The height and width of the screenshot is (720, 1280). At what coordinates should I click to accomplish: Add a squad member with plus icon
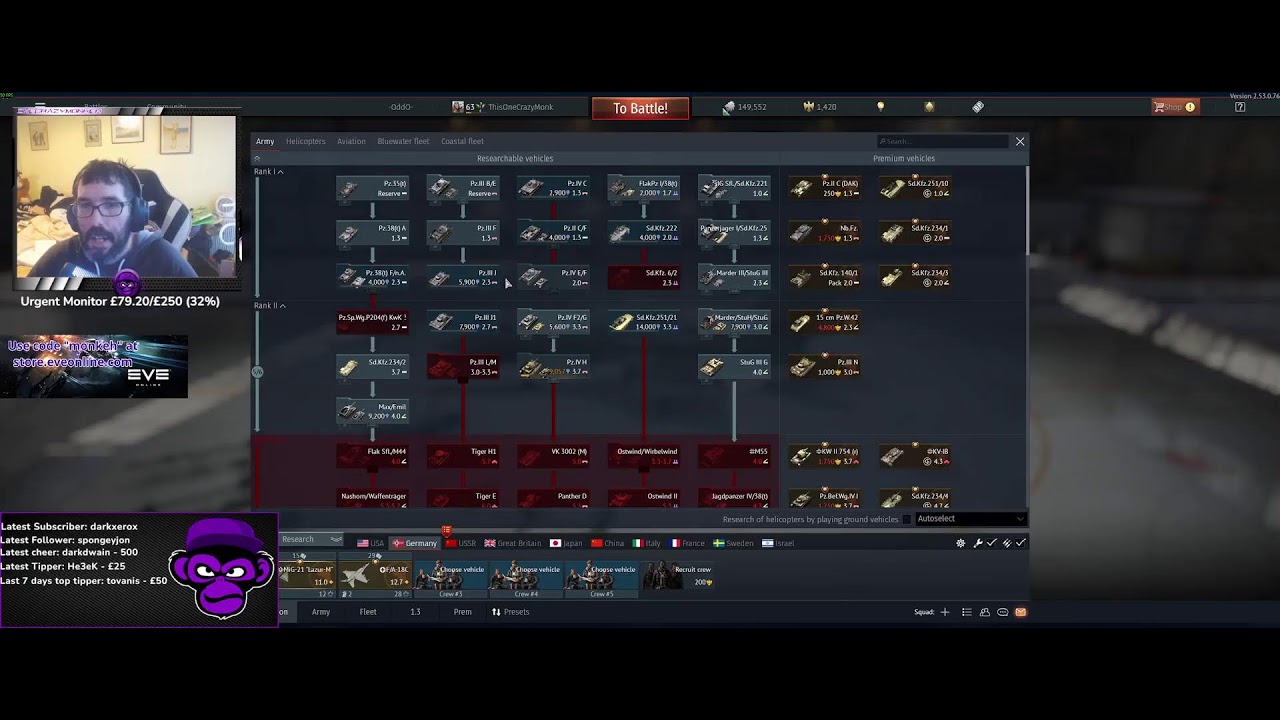click(945, 612)
